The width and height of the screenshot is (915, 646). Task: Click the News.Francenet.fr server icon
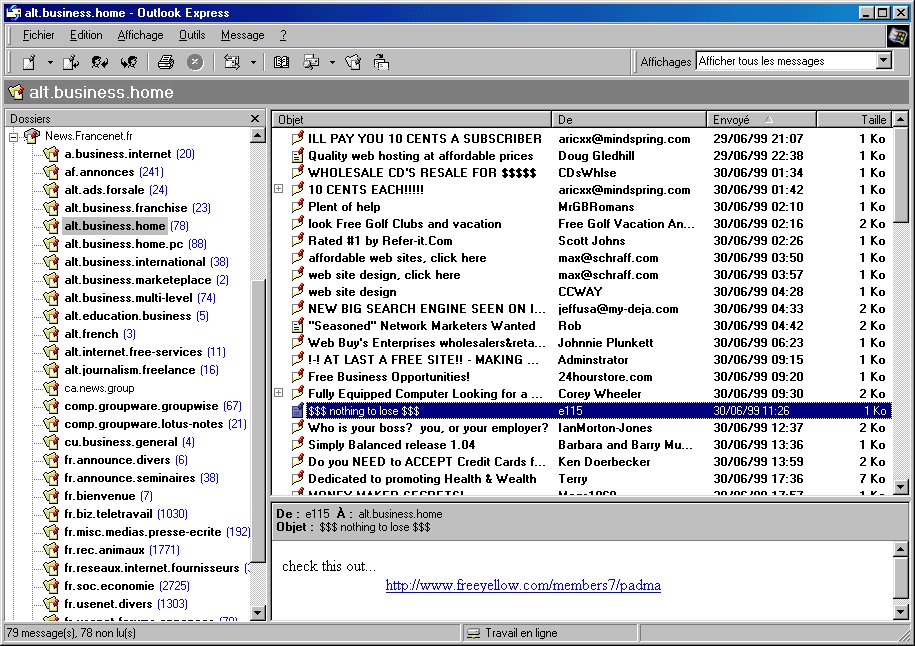32,137
